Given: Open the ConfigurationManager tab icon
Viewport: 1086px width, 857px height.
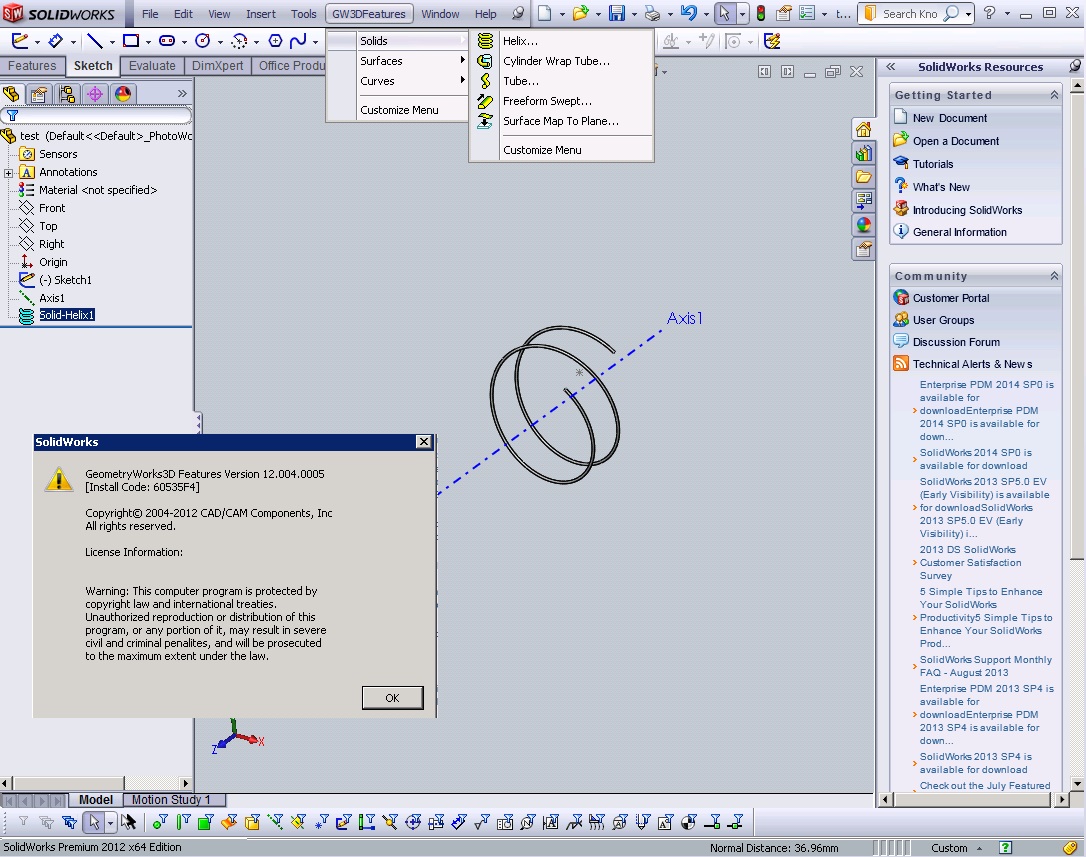Looking at the screenshot, I should [x=67, y=94].
